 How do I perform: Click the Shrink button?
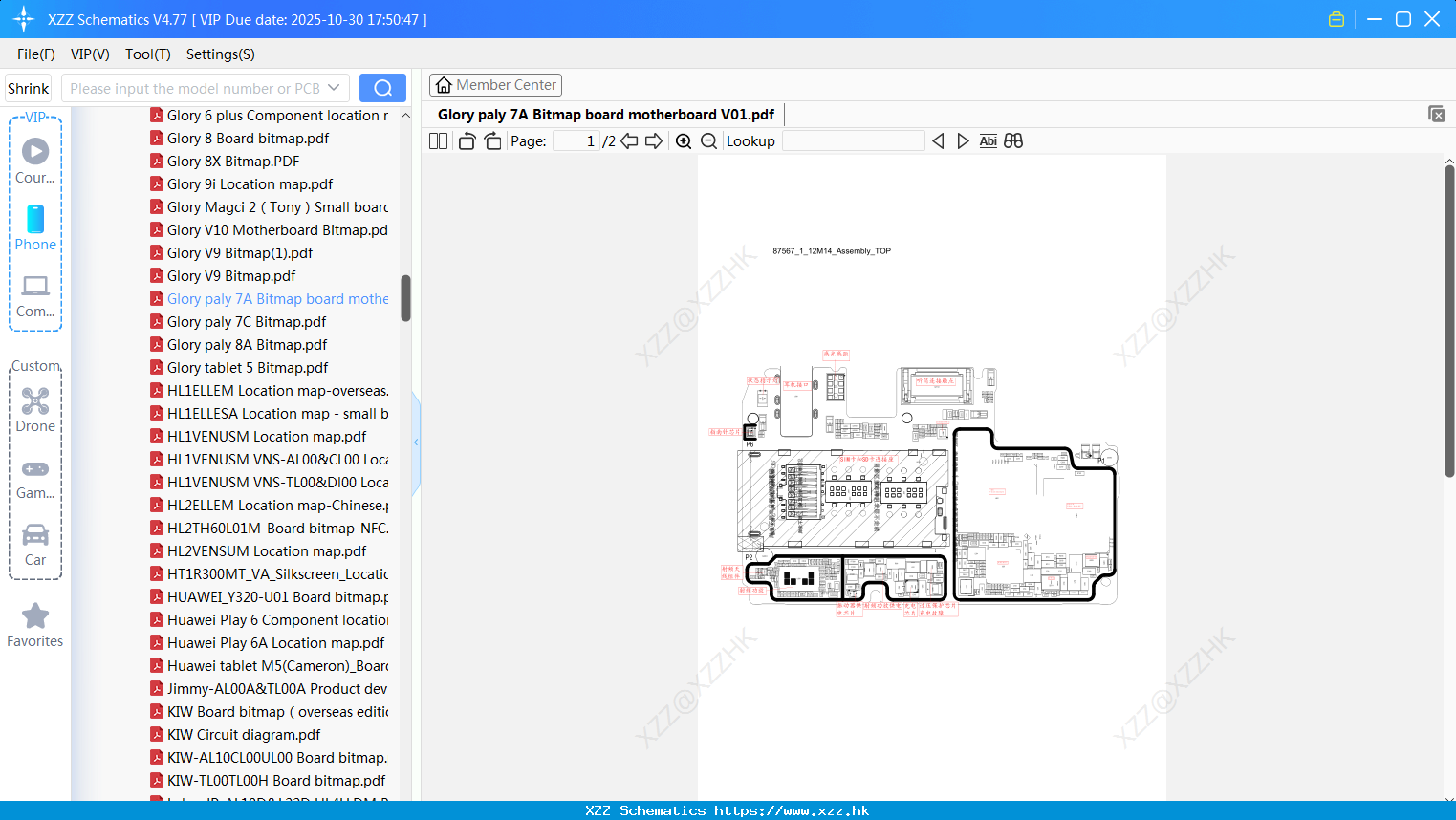click(29, 88)
